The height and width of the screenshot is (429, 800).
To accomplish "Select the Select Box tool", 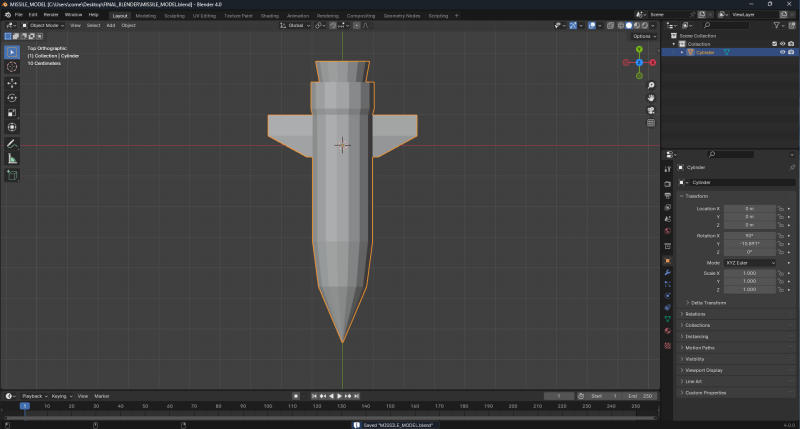I will coord(12,52).
